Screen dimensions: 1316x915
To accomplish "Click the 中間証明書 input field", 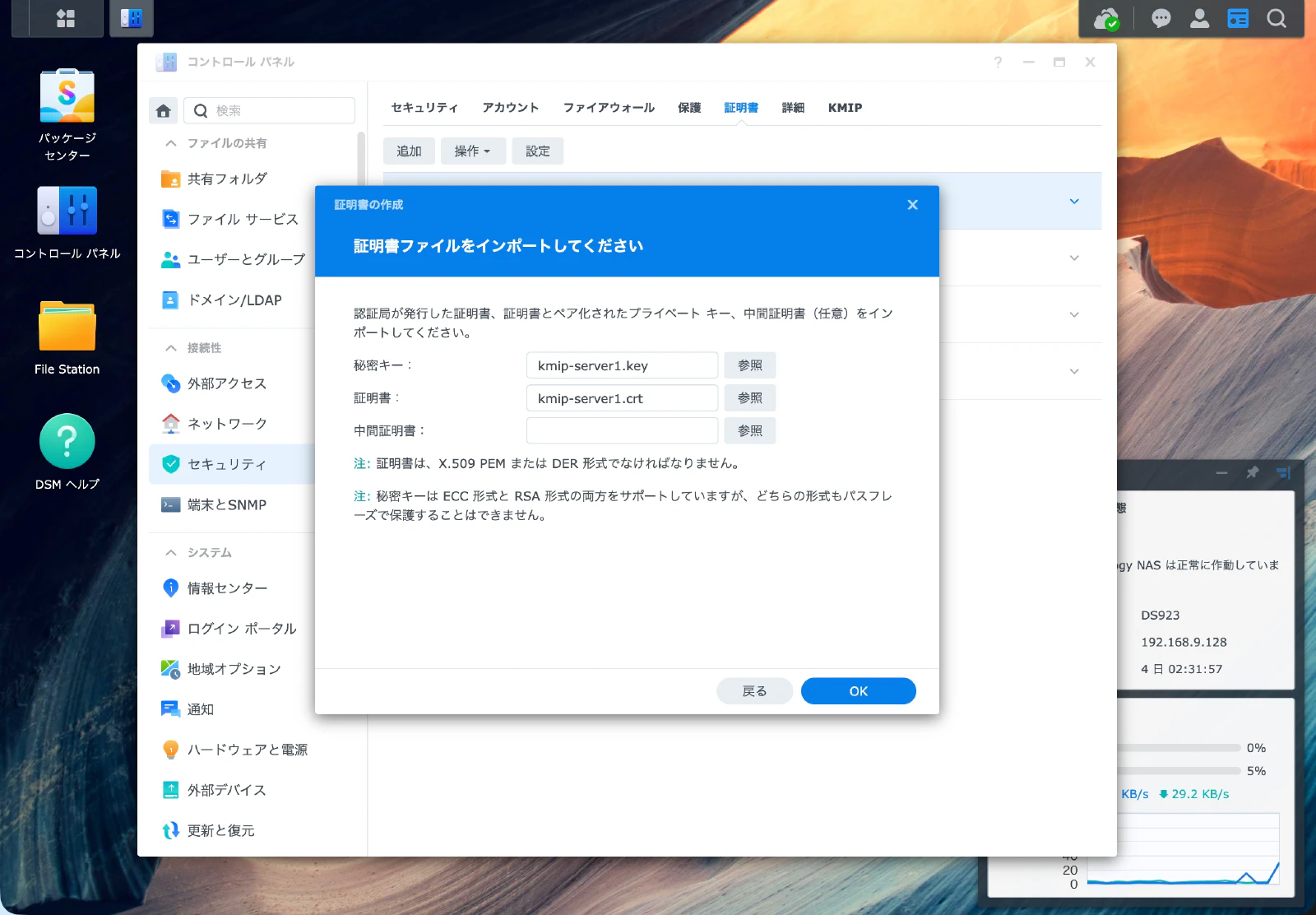I will tap(621, 430).
